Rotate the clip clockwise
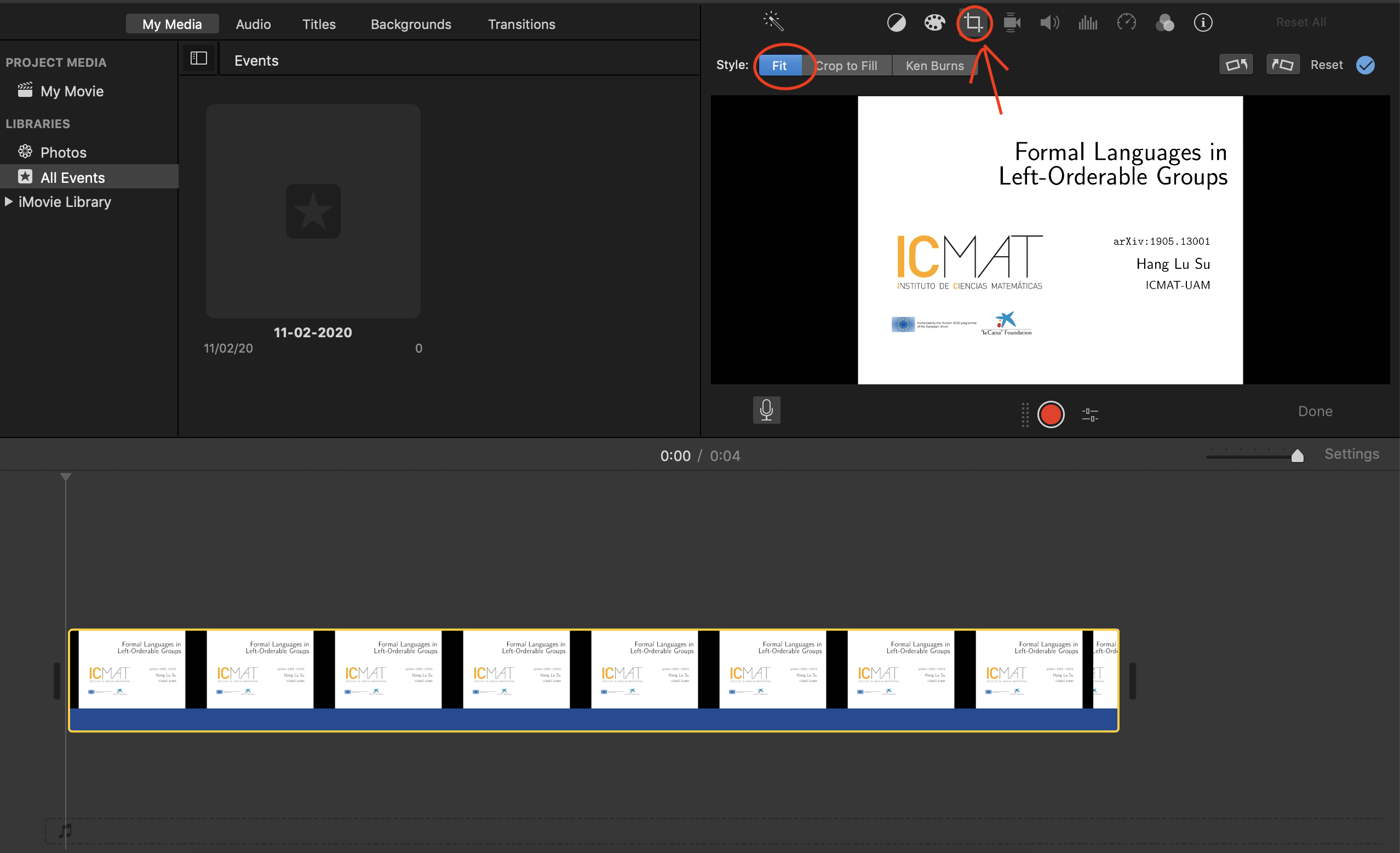This screenshot has height=853, width=1400. coord(1283,65)
